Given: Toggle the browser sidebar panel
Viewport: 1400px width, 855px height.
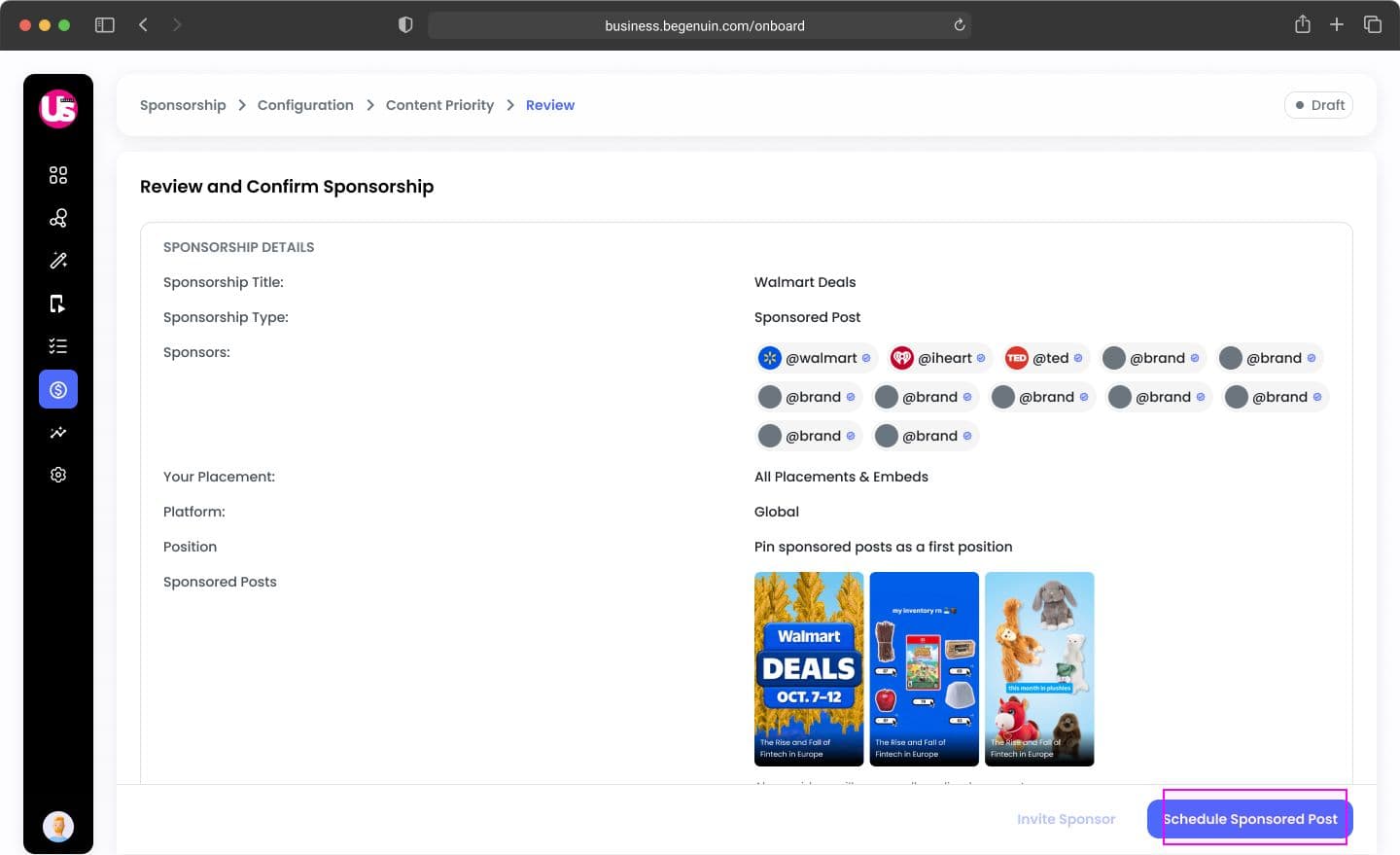Looking at the screenshot, I should click(105, 25).
